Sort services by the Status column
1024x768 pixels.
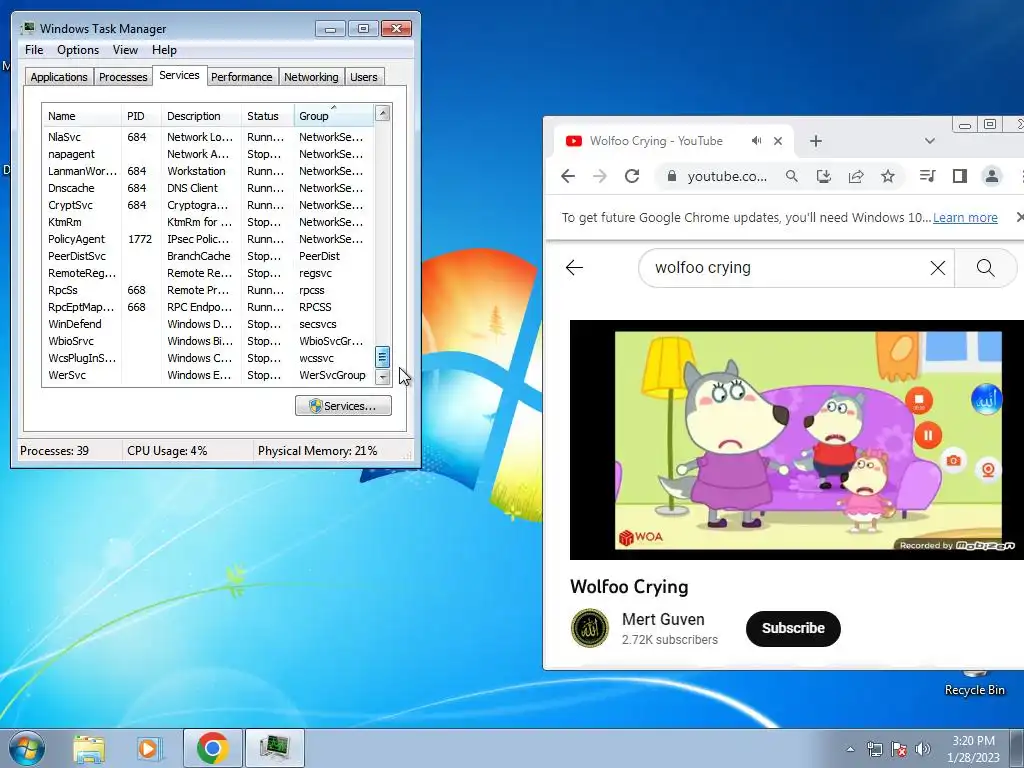tap(268, 116)
